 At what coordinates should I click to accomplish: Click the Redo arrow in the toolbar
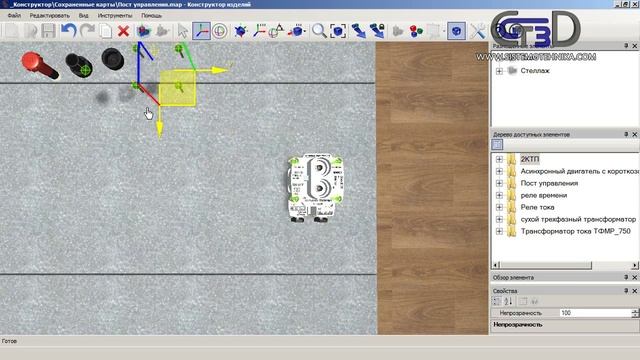pyautogui.click(x=87, y=31)
